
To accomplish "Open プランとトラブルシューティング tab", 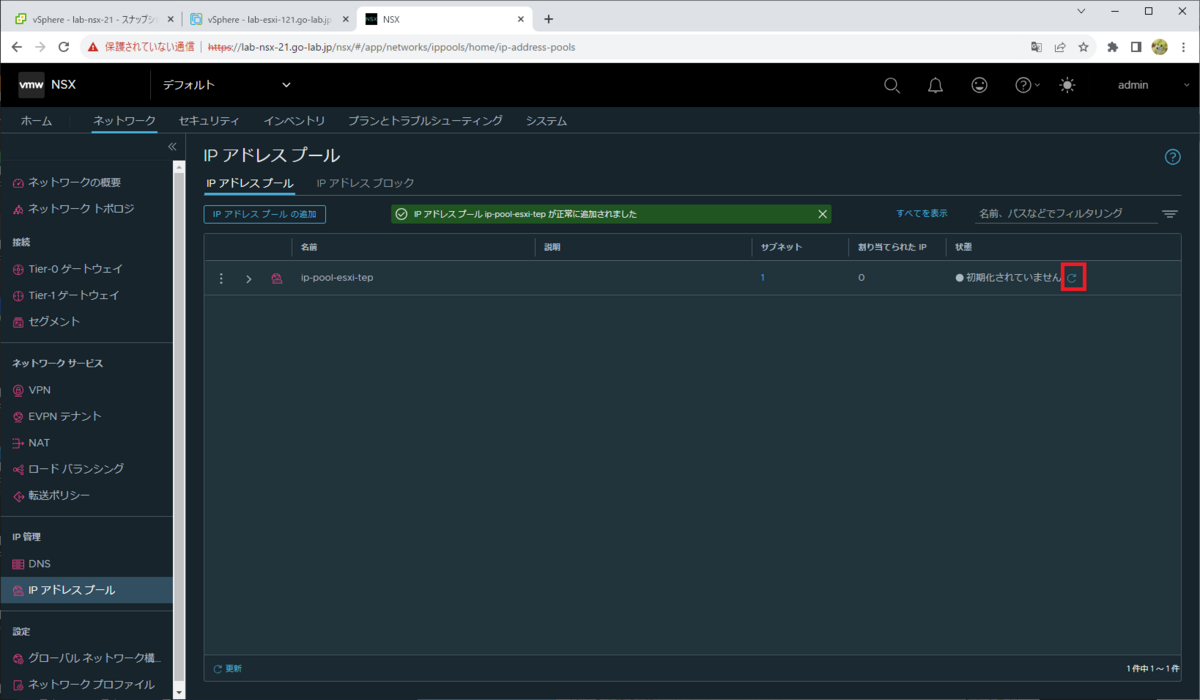I will point(425,121).
